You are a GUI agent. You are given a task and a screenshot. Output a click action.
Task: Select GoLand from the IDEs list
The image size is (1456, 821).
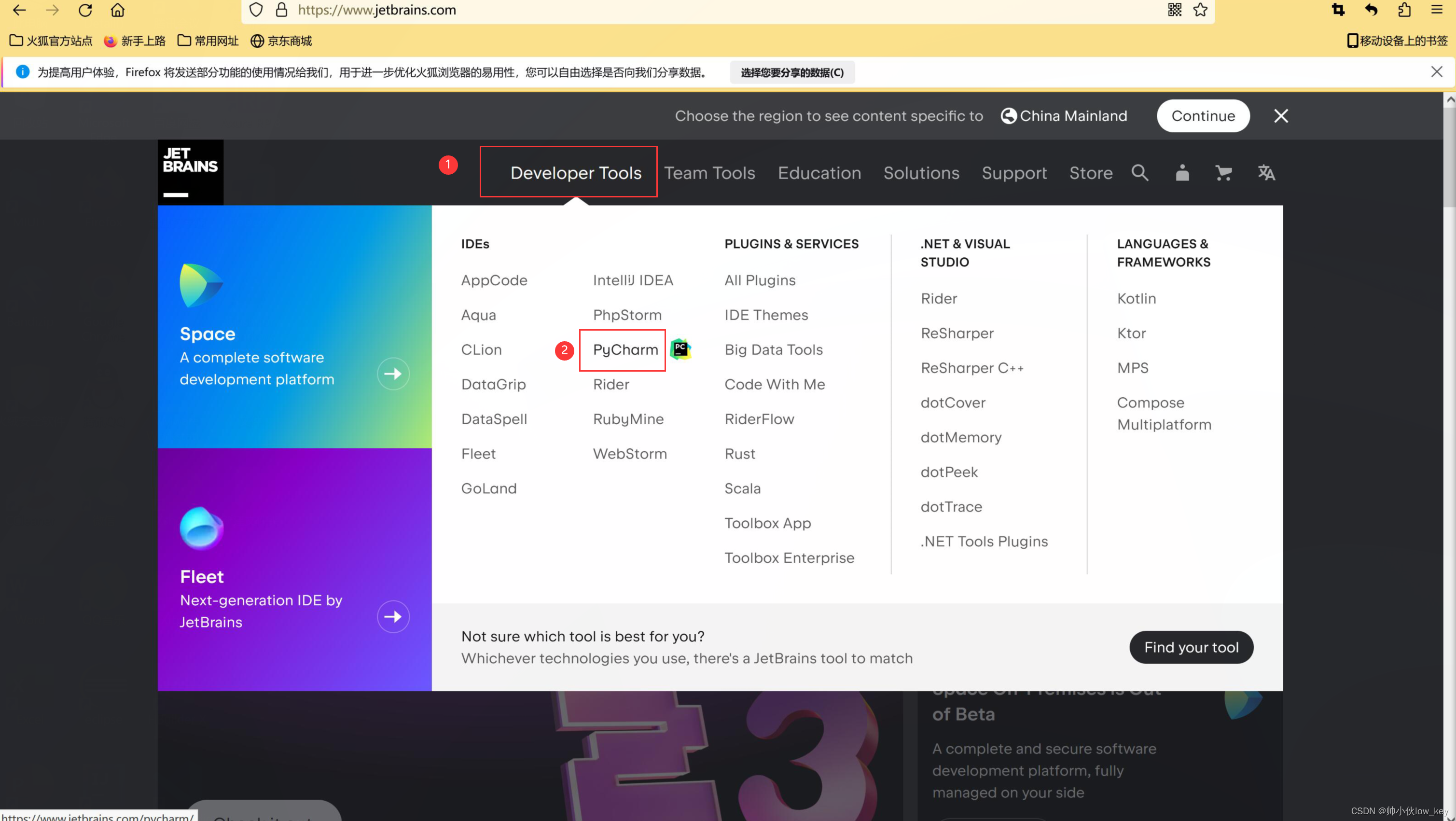(x=488, y=488)
